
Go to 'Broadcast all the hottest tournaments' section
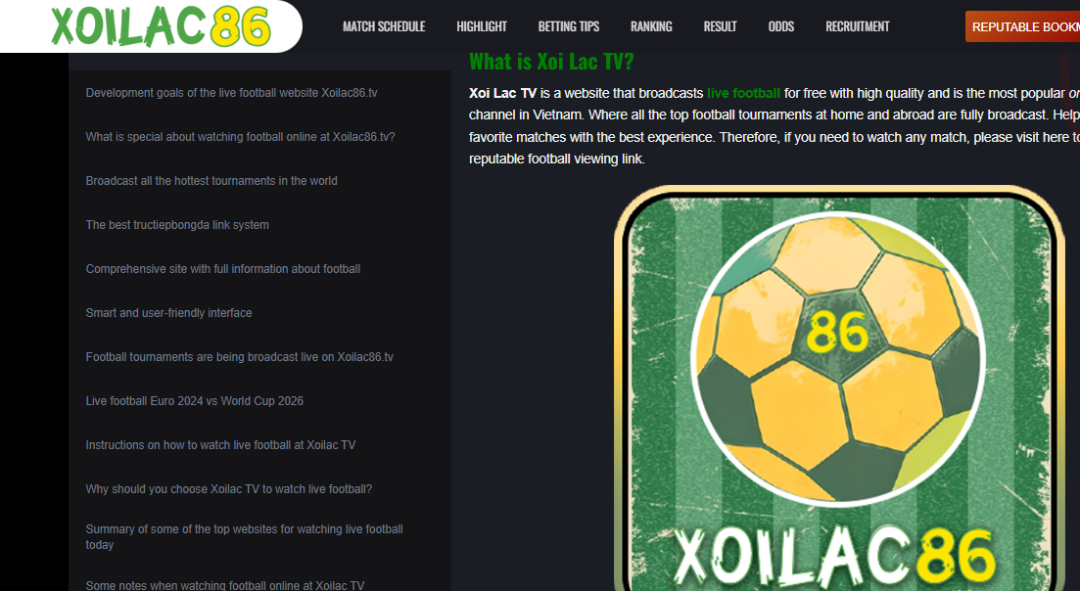click(211, 180)
